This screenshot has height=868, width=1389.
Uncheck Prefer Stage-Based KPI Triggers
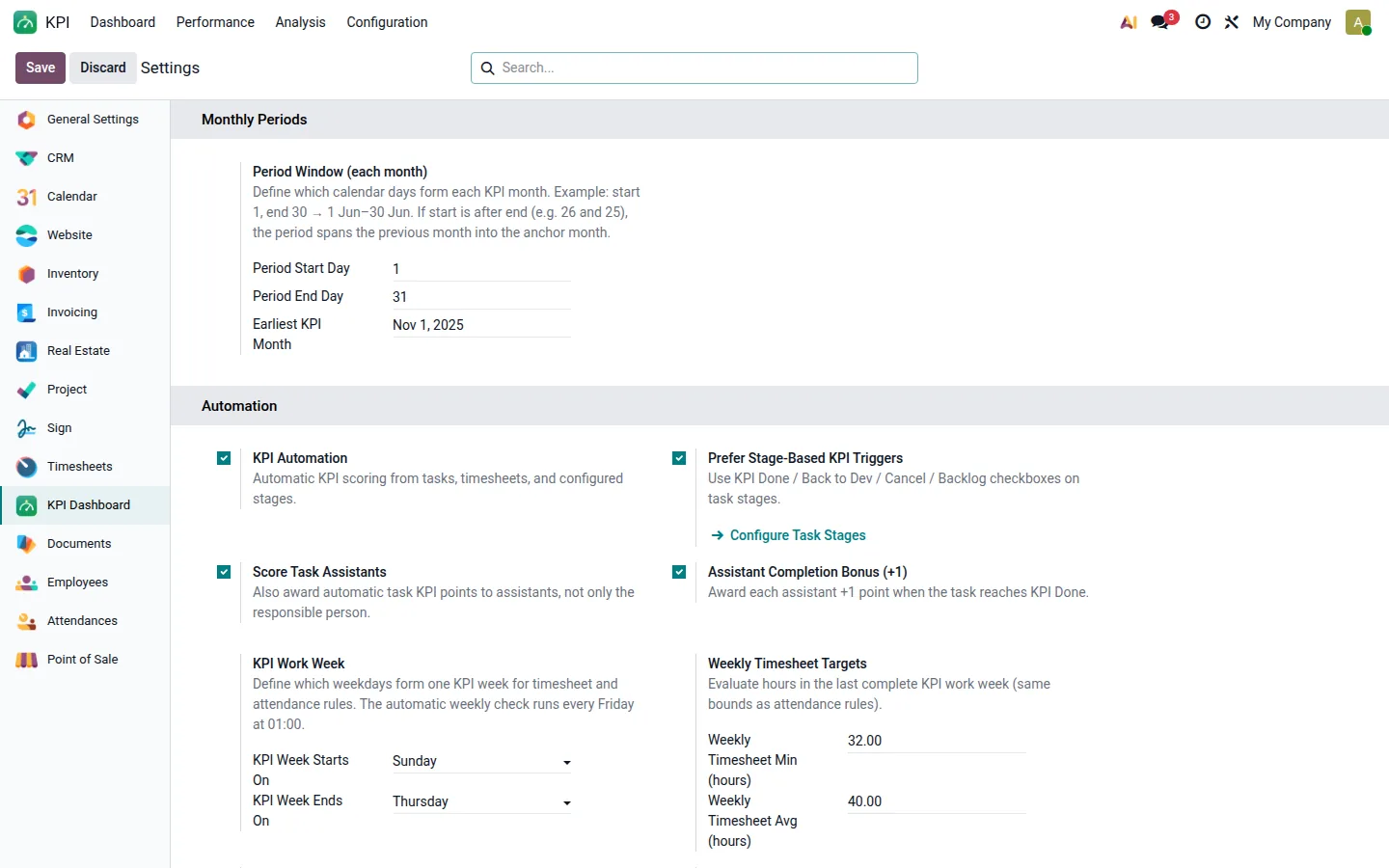[679, 458]
